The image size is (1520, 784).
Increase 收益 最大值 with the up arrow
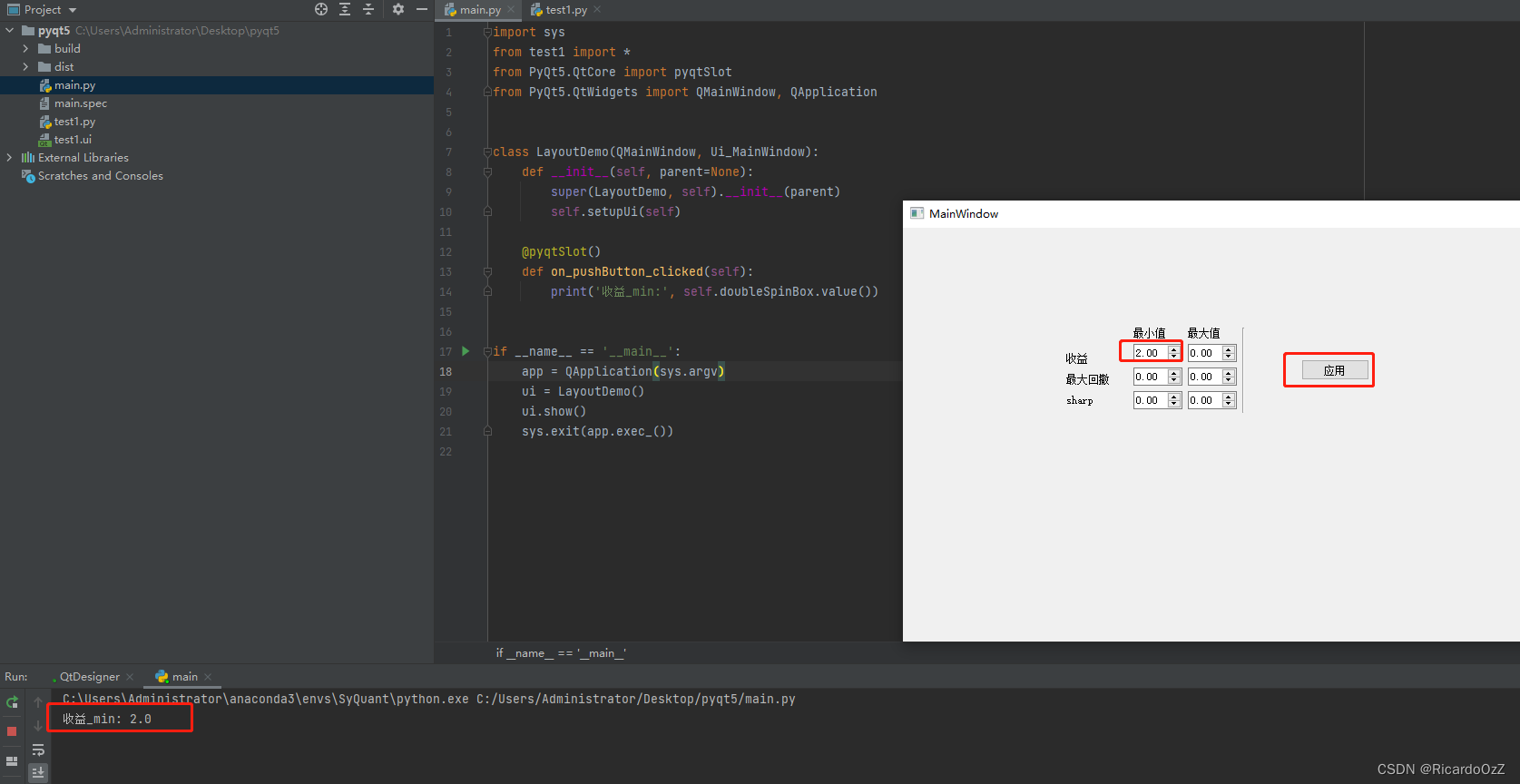[1229, 349]
